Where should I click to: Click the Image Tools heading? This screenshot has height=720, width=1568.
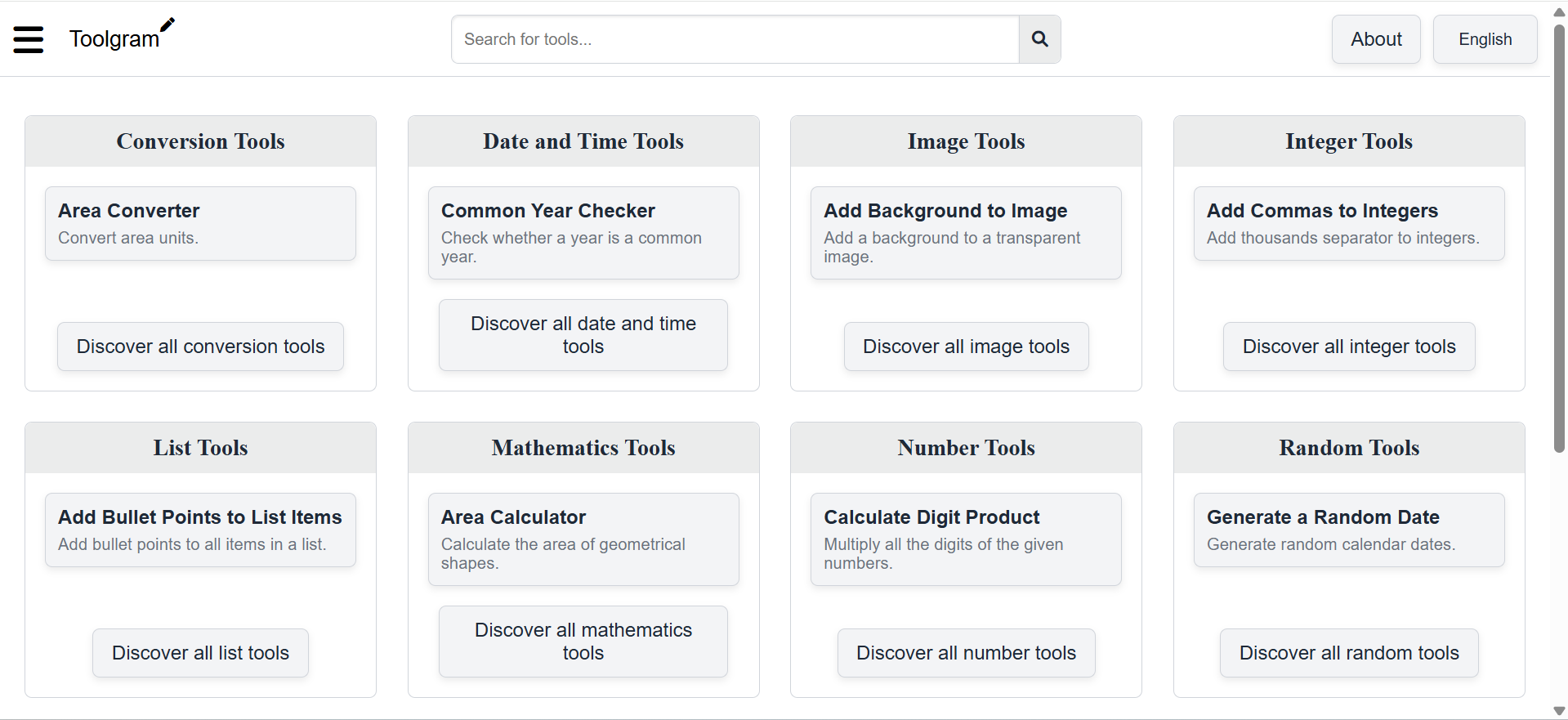point(966,141)
